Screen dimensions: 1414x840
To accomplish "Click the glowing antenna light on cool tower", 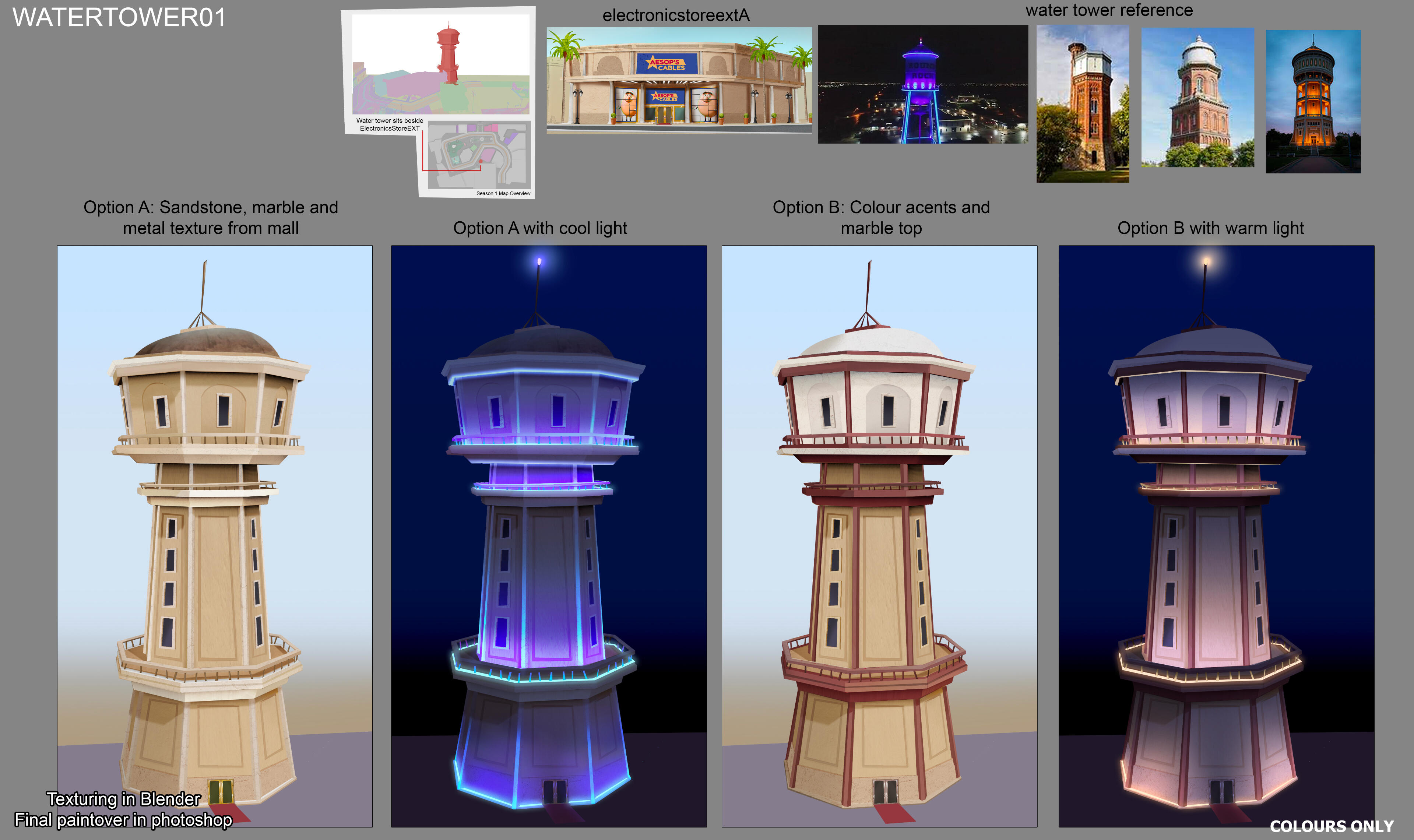I will click(539, 261).
